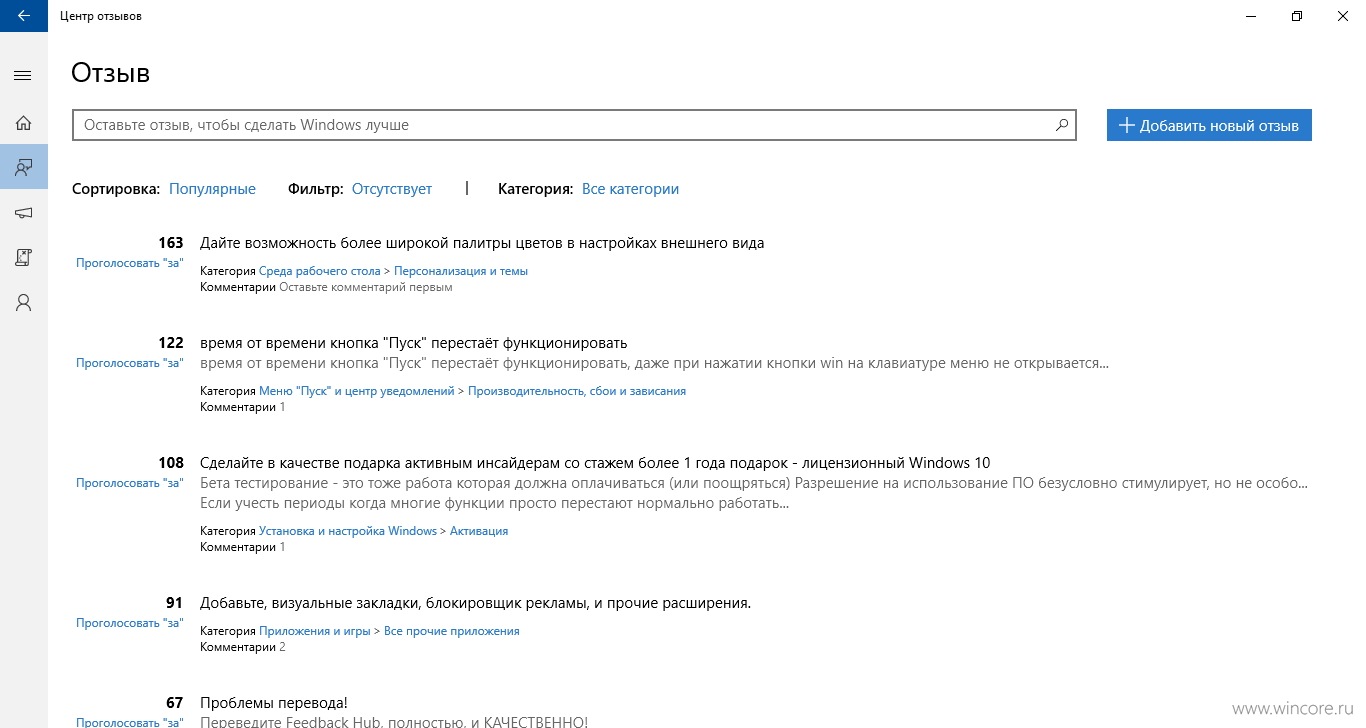The height and width of the screenshot is (728, 1366).
Task: Open Среда рабочего стола category link
Action: [320, 271]
